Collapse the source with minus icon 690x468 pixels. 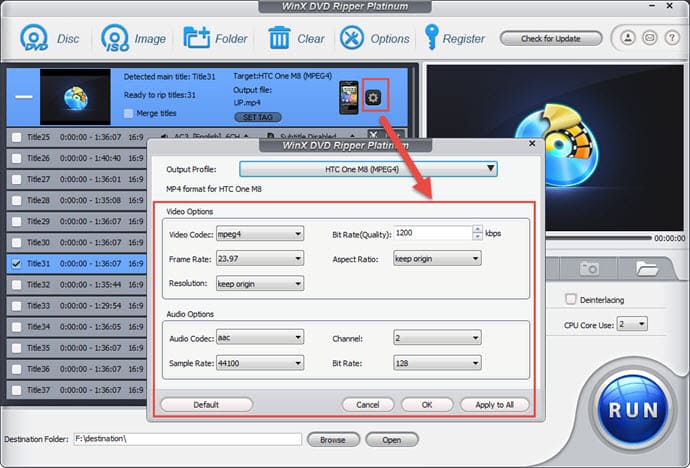pyautogui.click(x=24, y=97)
